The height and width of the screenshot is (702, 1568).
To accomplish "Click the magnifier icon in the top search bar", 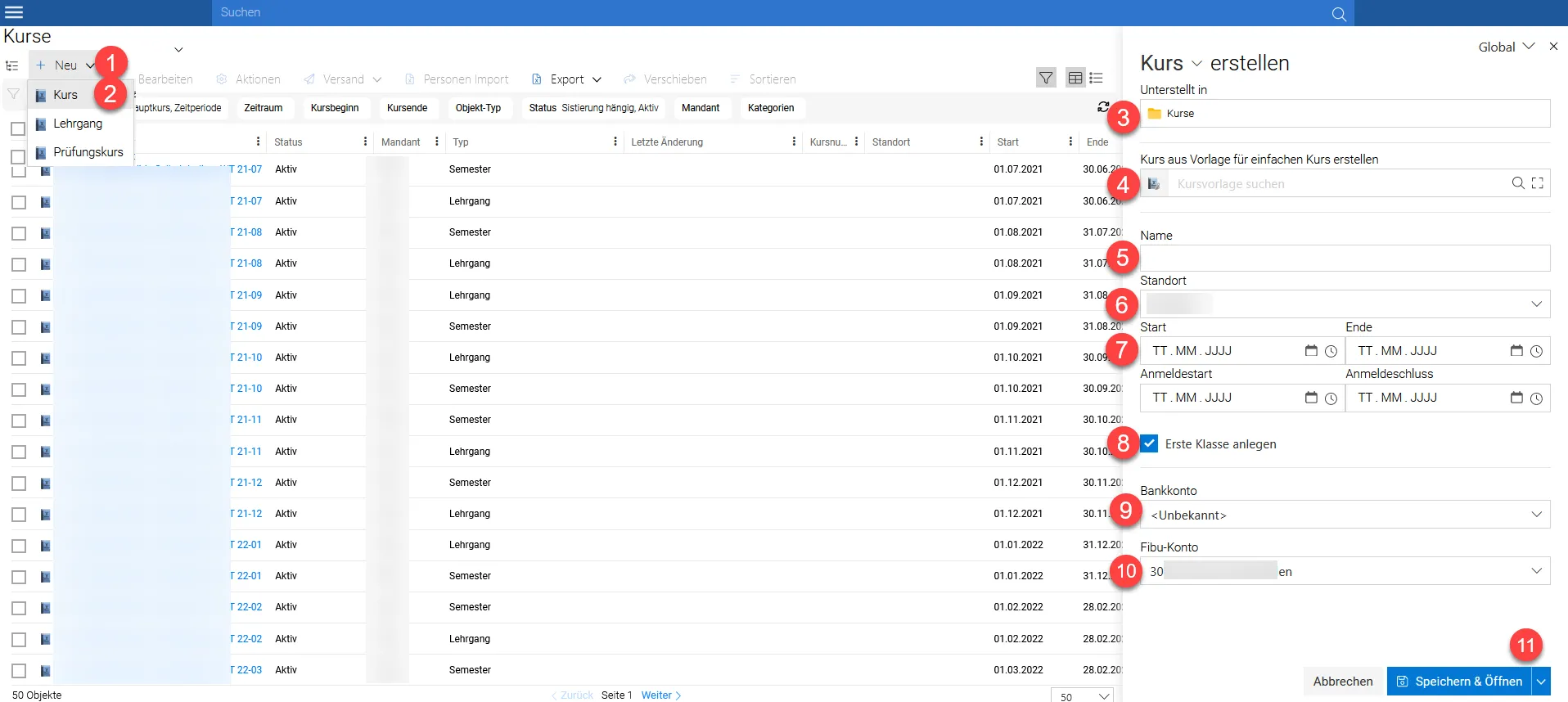I will (x=1339, y=14).
